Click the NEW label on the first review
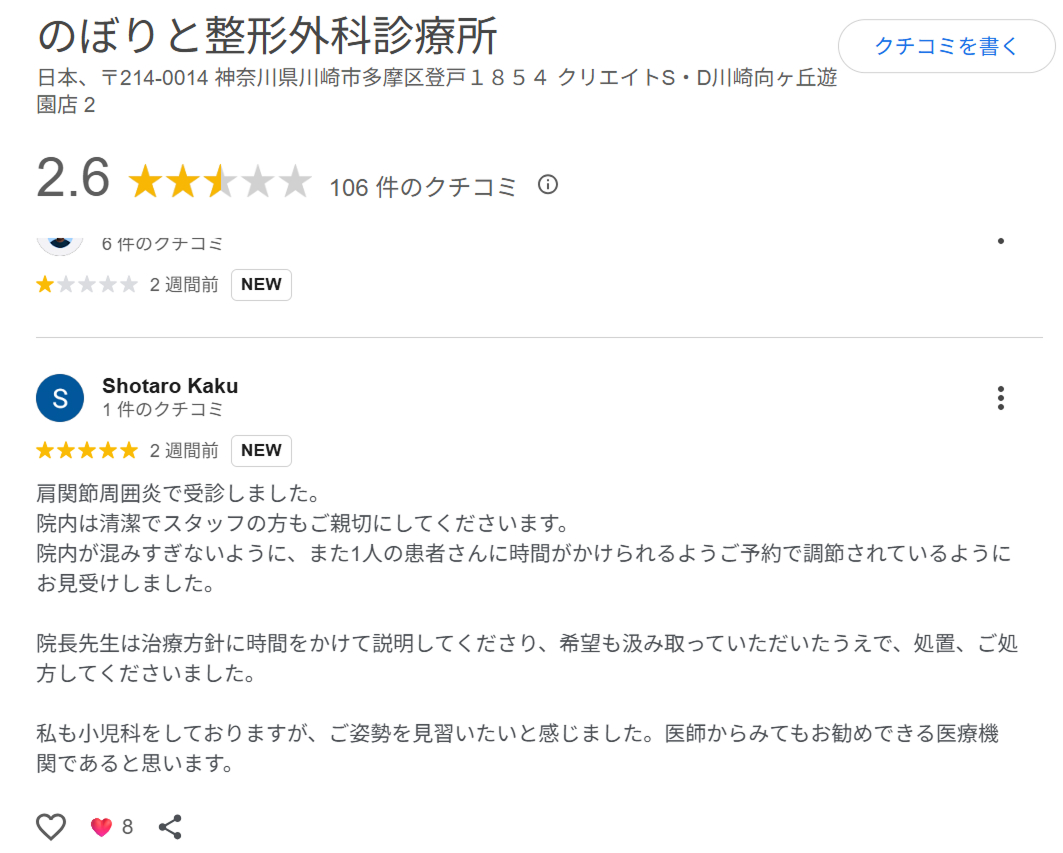The image size is (1063, 853). click(x=261, y=284)
